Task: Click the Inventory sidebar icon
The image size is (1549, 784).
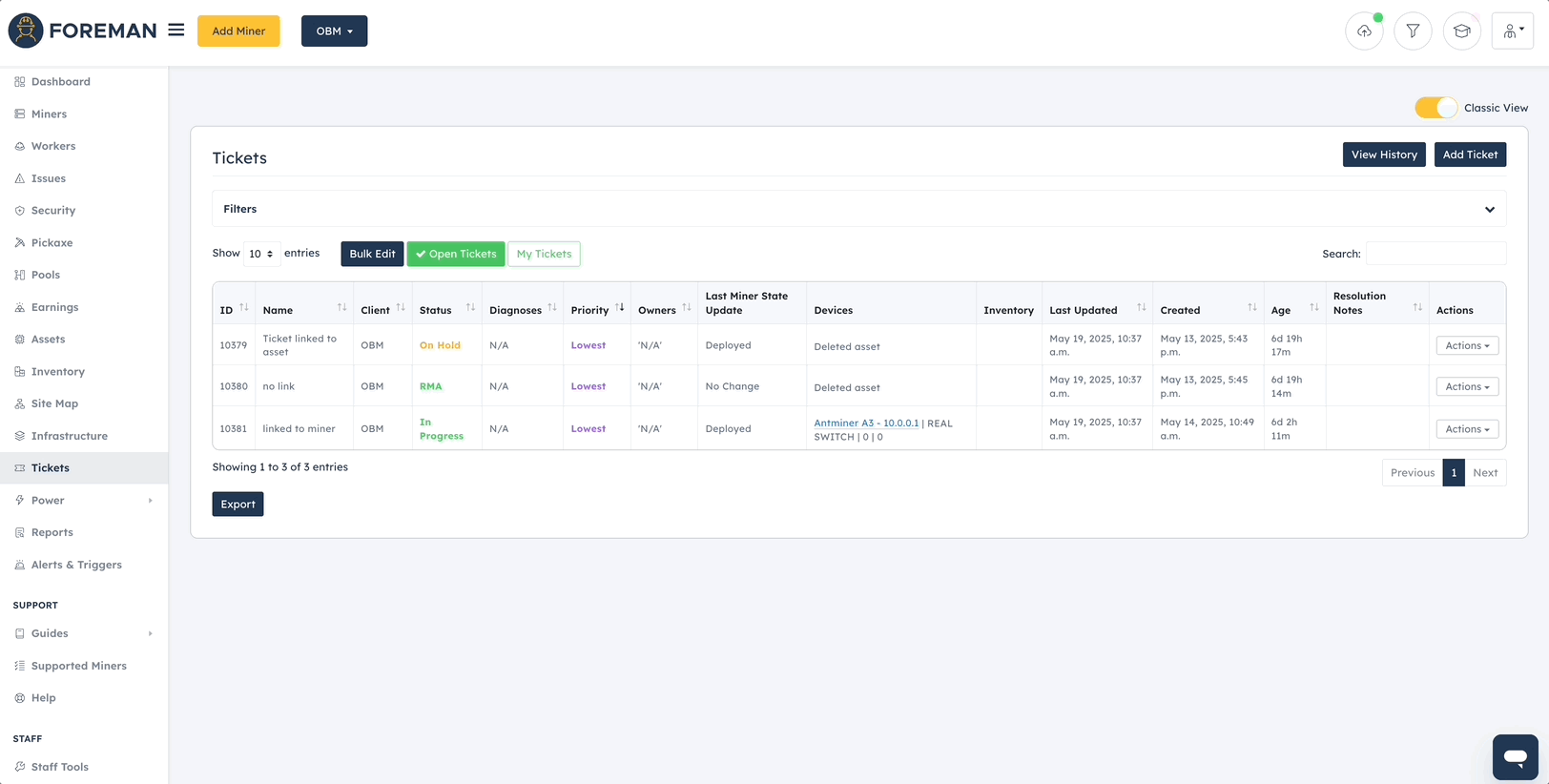Action: (20, 372)
